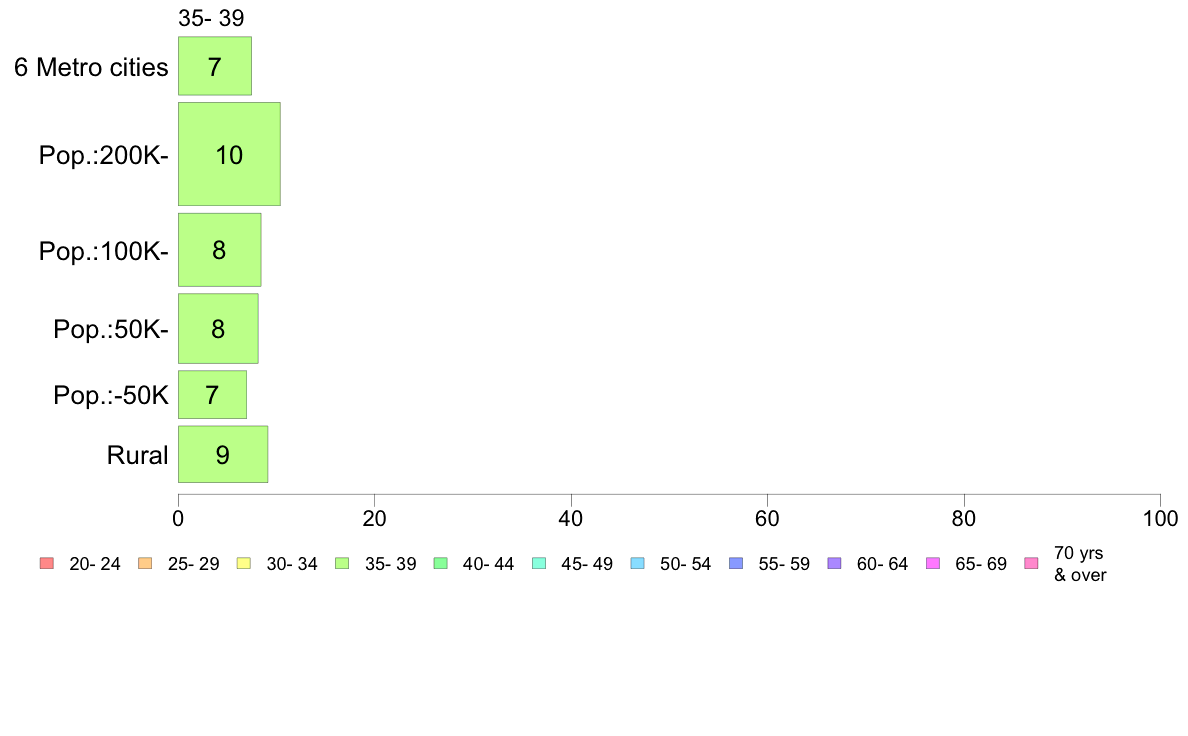
Task: Click the 60- 64 legend color swatch
Action: click(x=835, y=563)
